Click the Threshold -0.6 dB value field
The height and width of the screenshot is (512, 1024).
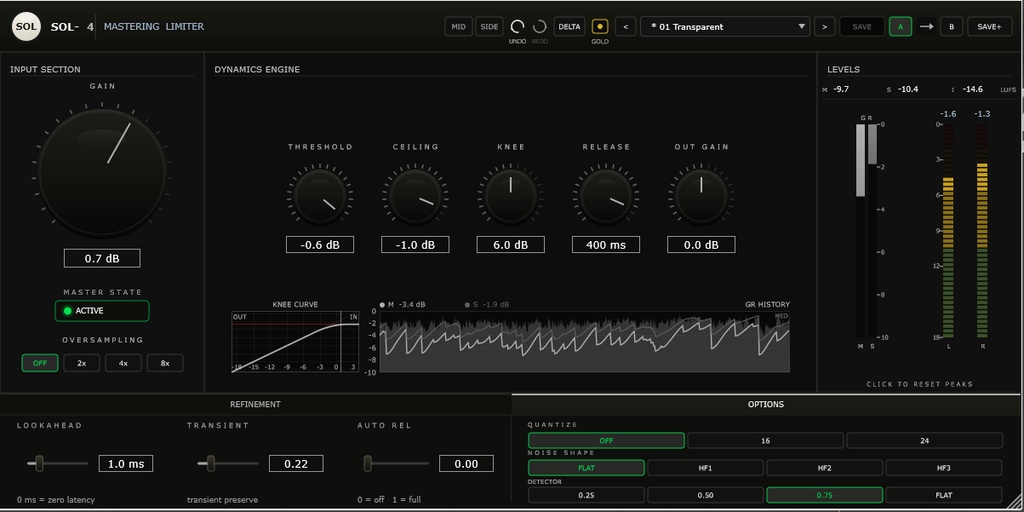(x=319, y=245)
